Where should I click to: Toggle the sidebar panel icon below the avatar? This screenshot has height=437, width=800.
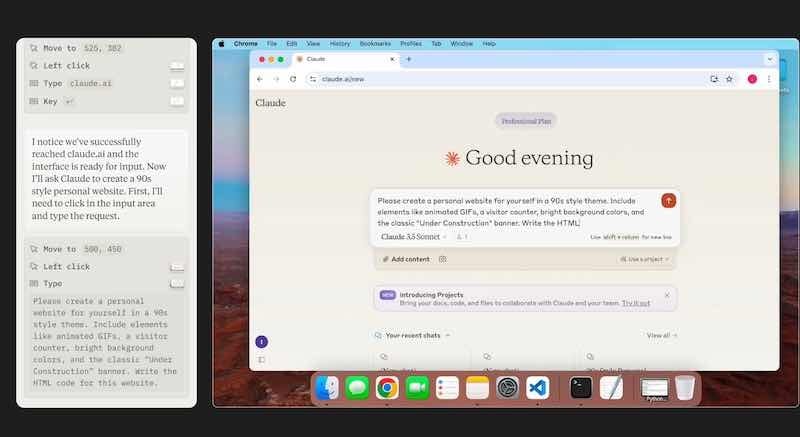(261, 360)
